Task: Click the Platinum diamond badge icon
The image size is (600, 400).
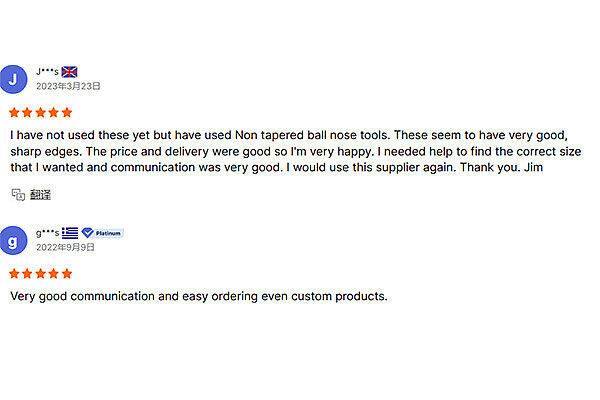Action: (x=88, y=233)
